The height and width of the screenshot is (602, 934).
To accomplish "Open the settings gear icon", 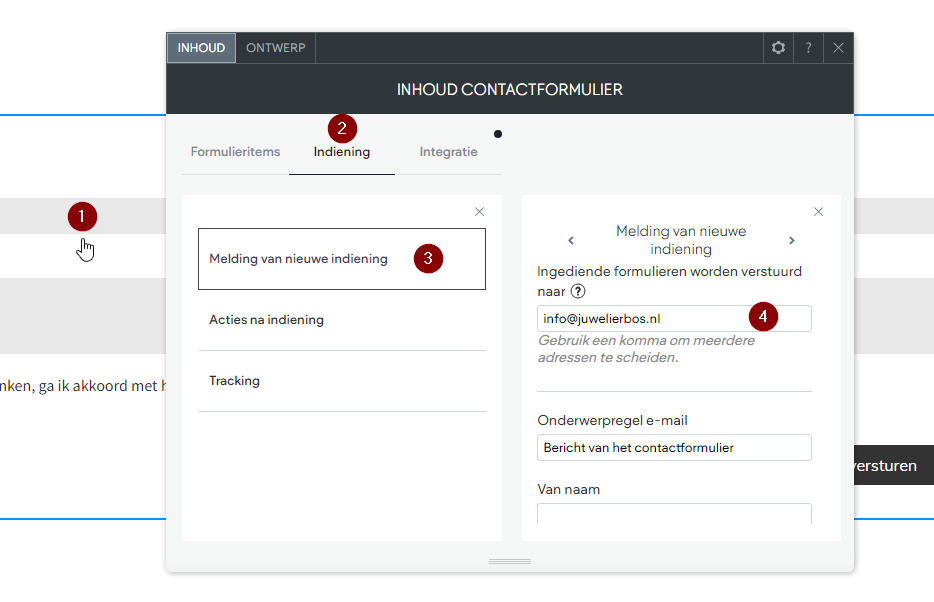I will point(778,48).
